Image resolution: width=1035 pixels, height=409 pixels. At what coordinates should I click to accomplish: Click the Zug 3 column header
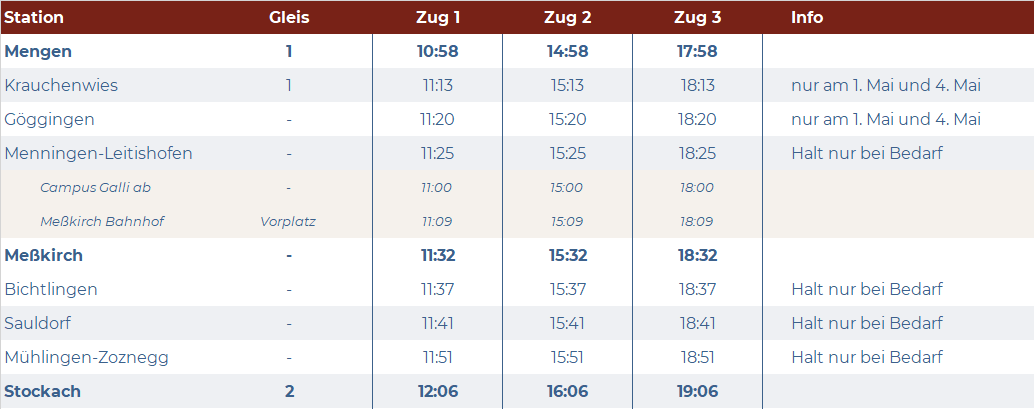698,18
